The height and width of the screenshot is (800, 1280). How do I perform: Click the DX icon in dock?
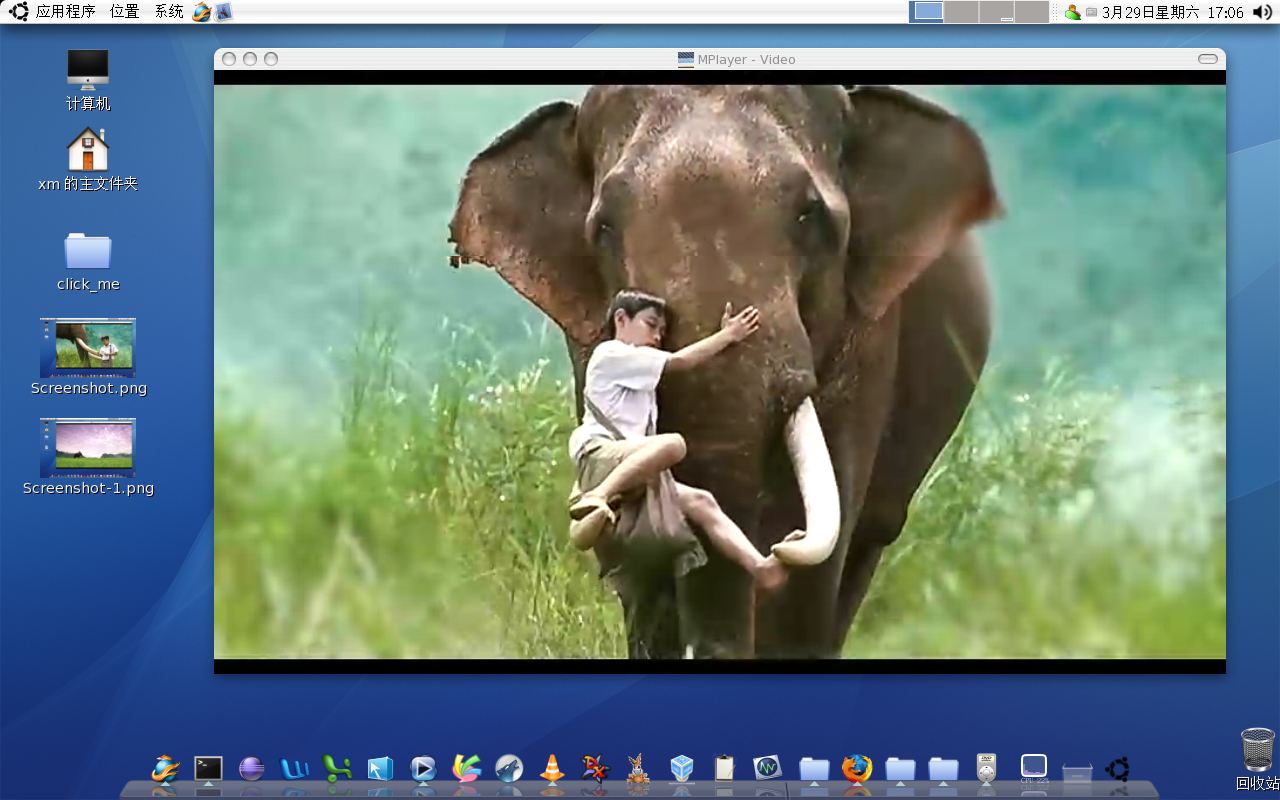595,768
